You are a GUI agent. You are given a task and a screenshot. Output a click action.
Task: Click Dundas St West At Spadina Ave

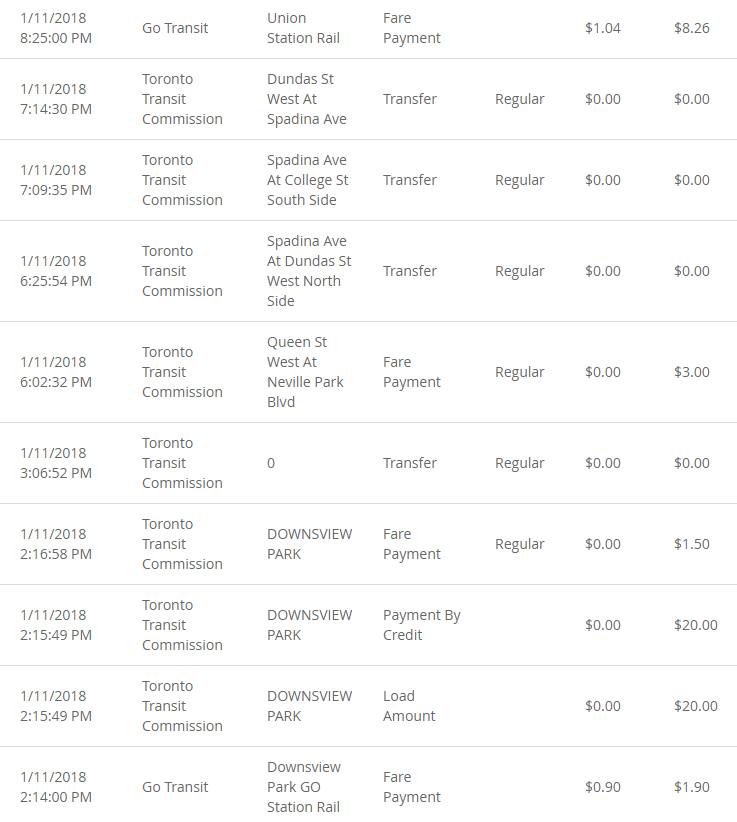pyautogui.click(x=306, y=99)
